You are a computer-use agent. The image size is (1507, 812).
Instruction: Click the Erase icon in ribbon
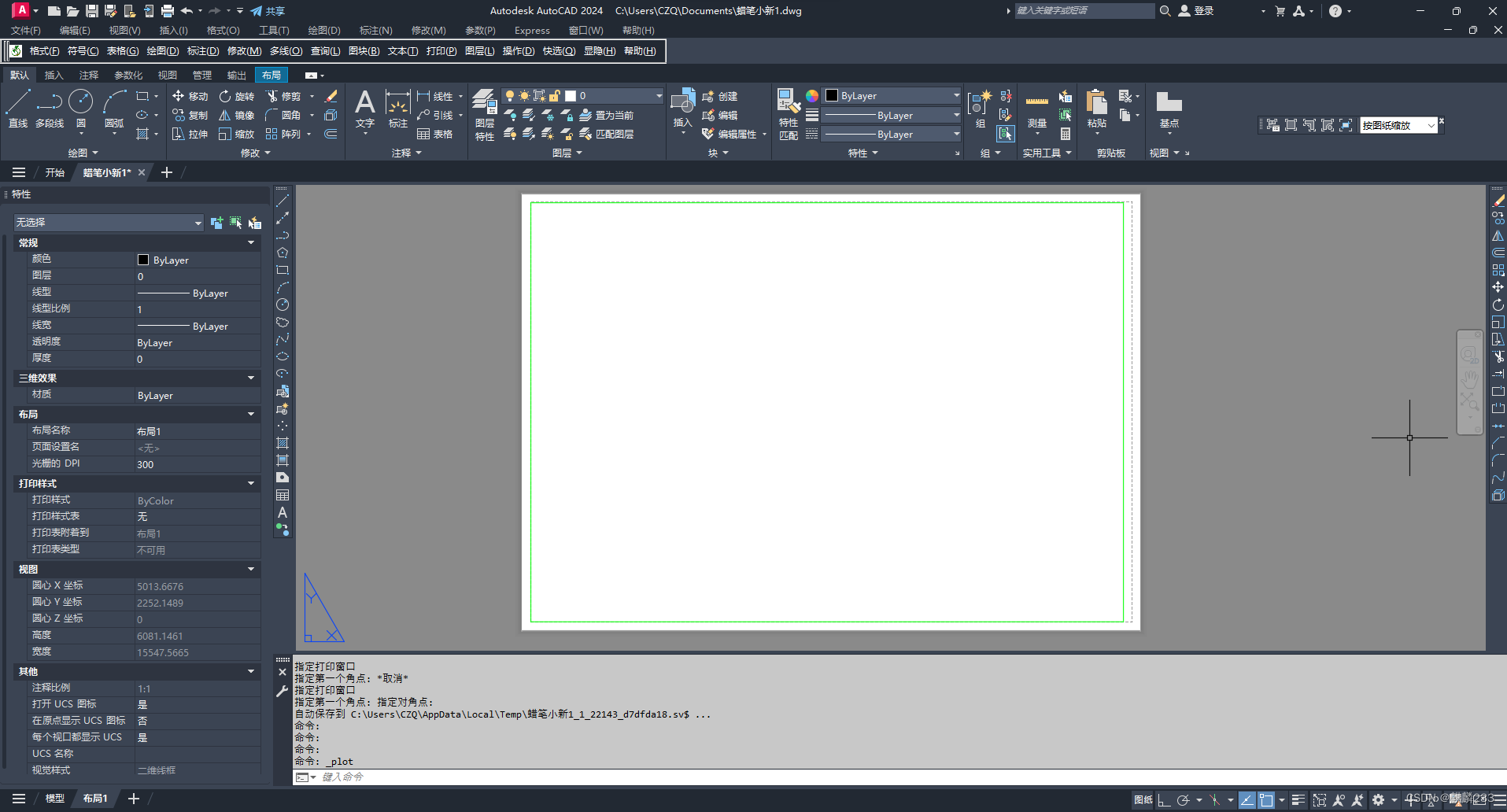331,96
